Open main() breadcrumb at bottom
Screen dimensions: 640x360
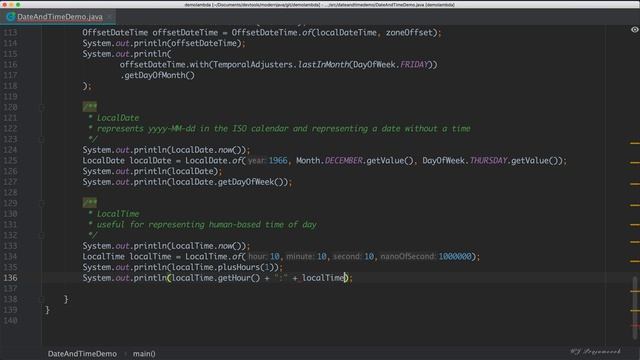(x=144, y=353)
